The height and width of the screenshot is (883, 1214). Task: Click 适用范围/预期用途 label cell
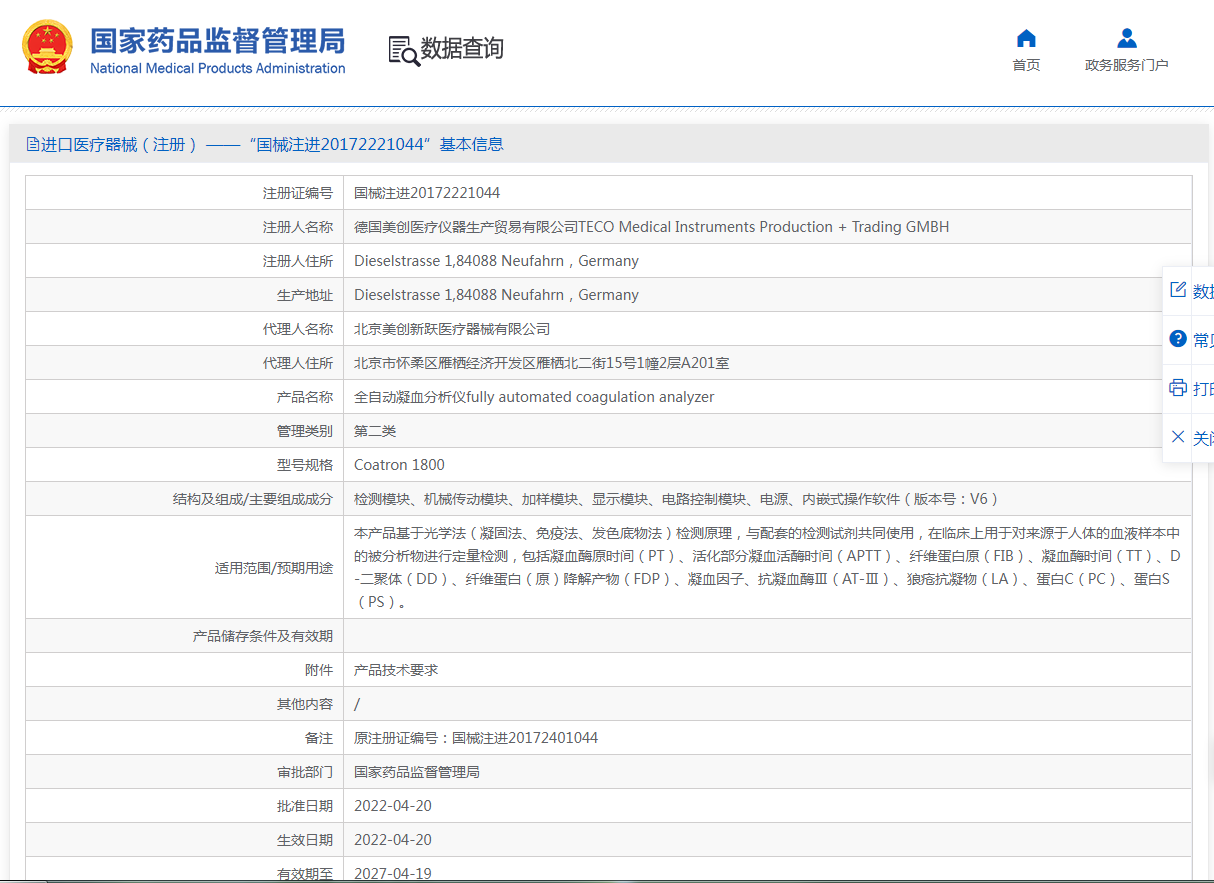(x=184, y=567)
